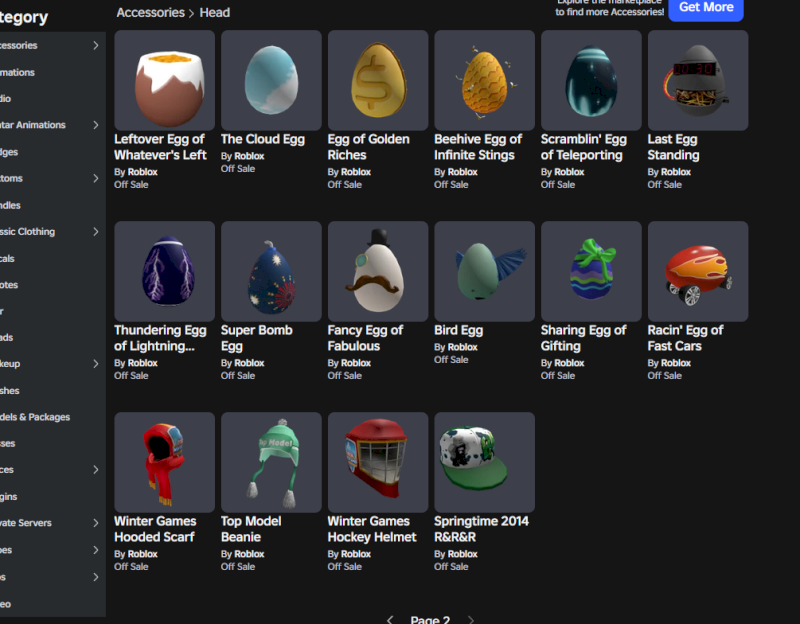Open Egg of Golden Riches title link
Image resolution: width=800 pixels, height=624 pixels.
(368, 147)
